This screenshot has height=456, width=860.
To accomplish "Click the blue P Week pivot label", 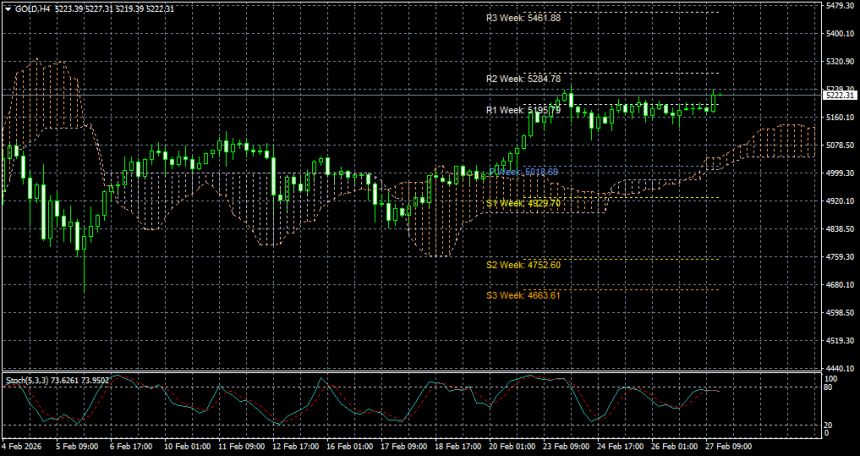I will coord(523,172).
